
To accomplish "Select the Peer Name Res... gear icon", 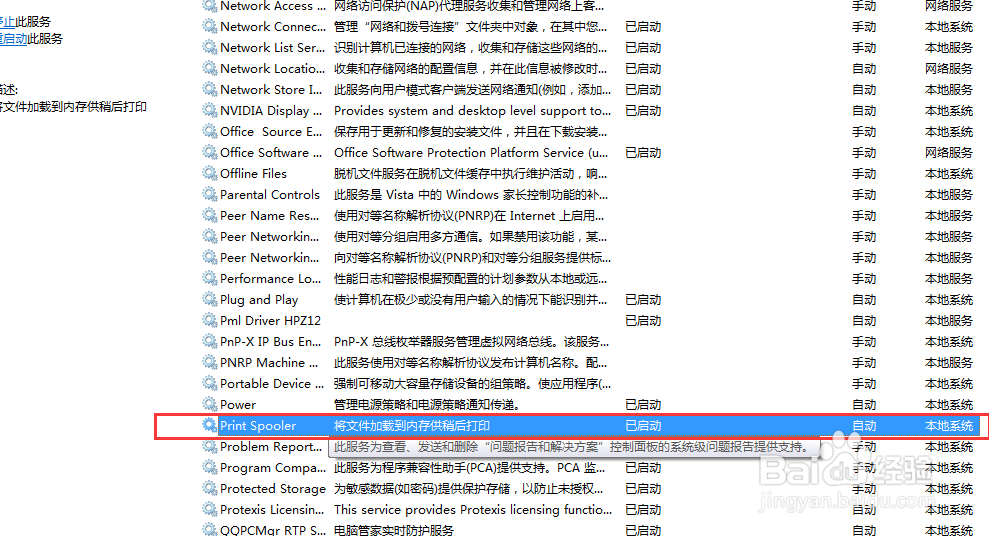I will pos(209,215).
